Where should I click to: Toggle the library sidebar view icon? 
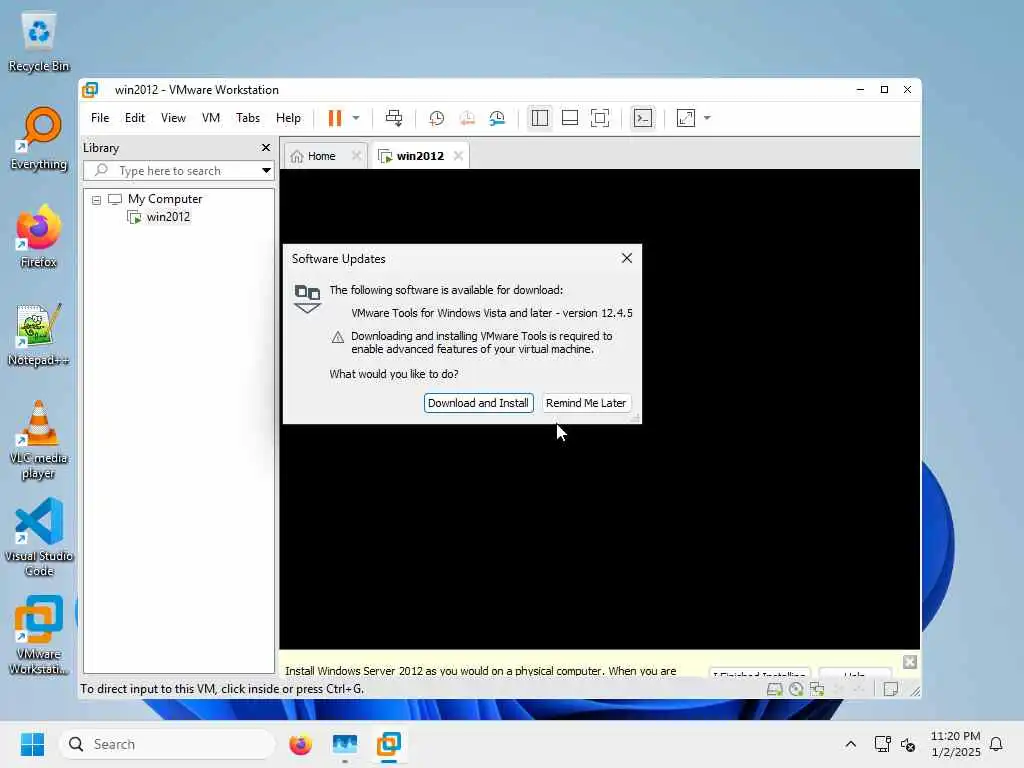coord(539,118)
